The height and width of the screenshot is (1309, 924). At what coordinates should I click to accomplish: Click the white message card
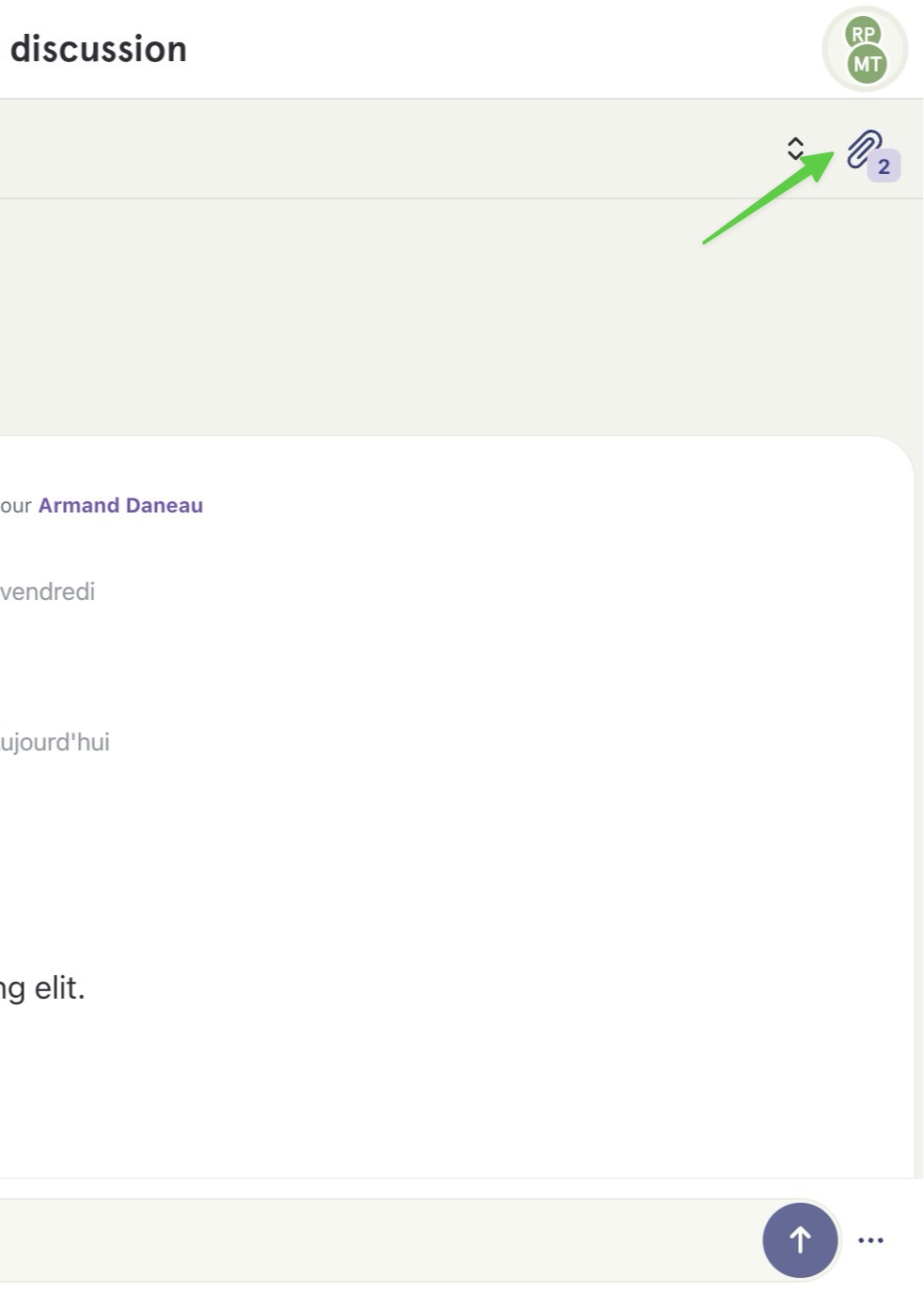click(456, 806)
